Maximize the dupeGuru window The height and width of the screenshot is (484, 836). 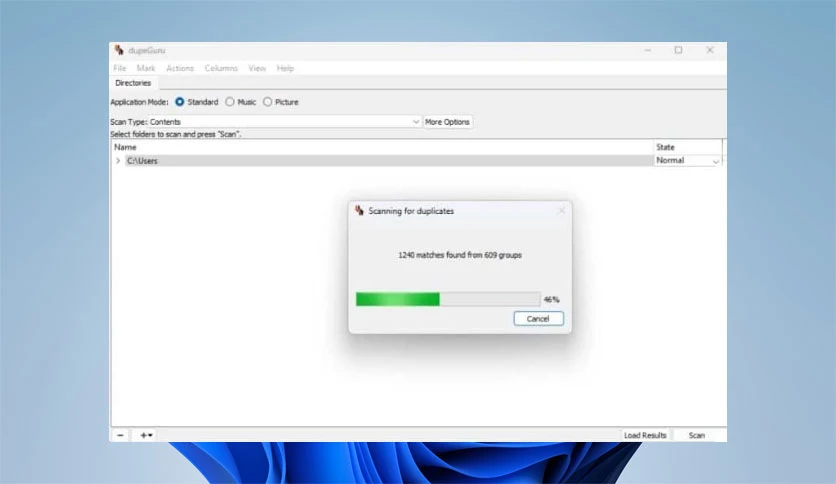click(x=678, y=50)
